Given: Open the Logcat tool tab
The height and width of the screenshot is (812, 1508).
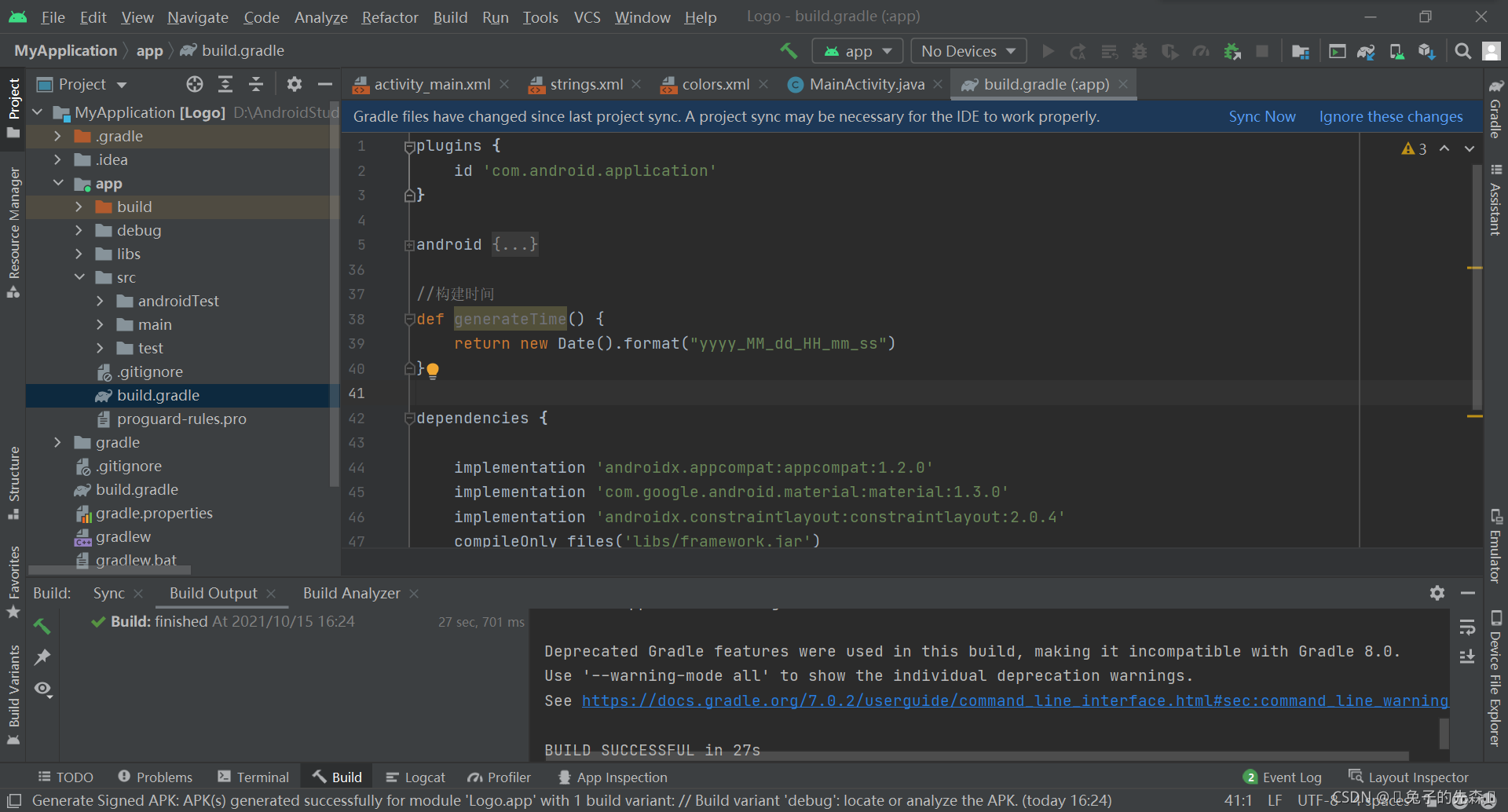Looking at the screenshot, I should click(x=415, y=777).
